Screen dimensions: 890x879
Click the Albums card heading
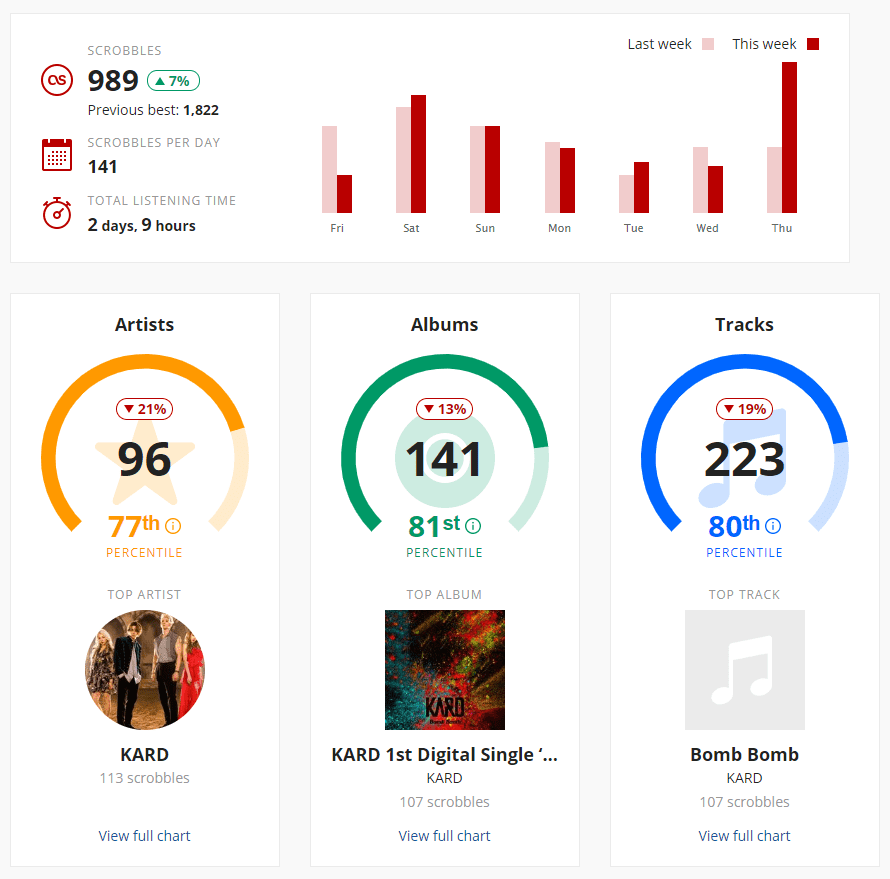click(x=444, y=325)
